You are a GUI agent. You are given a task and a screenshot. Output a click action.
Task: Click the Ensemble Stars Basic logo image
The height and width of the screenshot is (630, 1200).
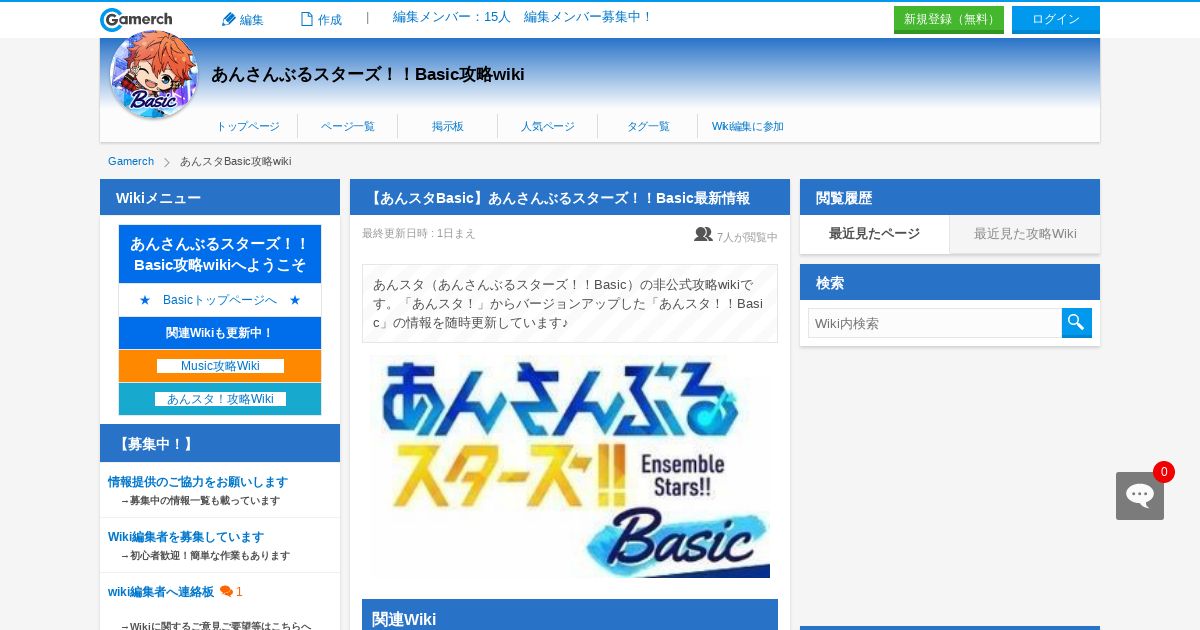pos(570,467)
